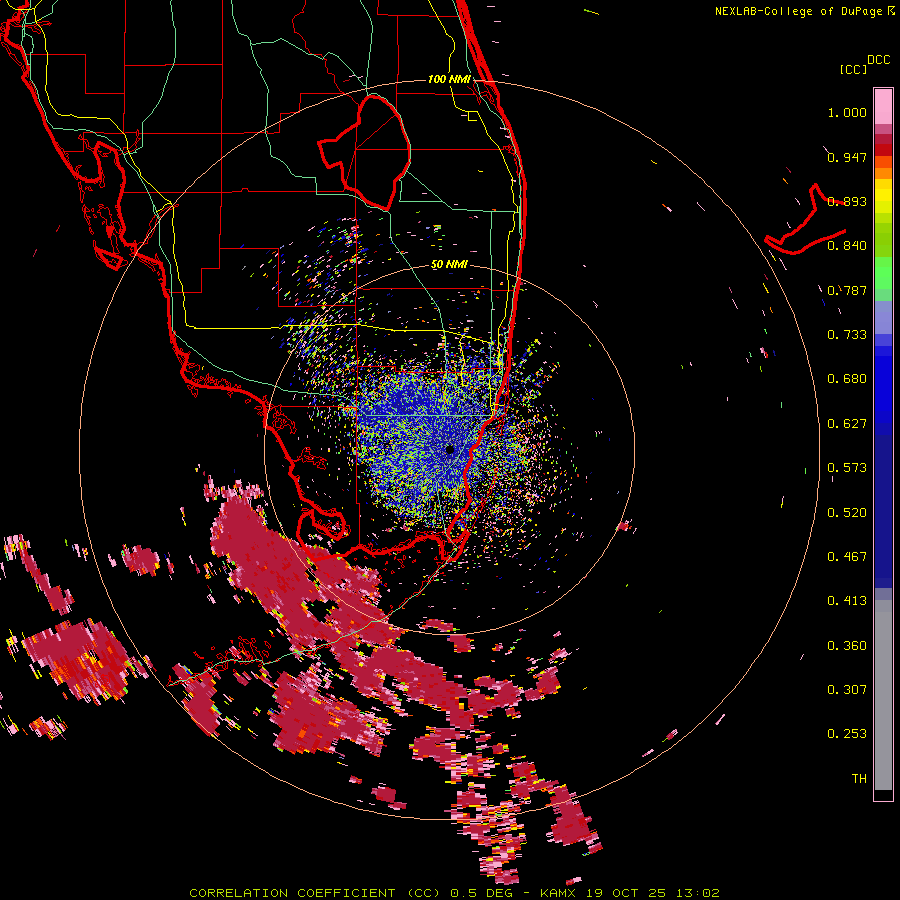
Task: Select the 0.413 scale value
Action: coord(847,601)
